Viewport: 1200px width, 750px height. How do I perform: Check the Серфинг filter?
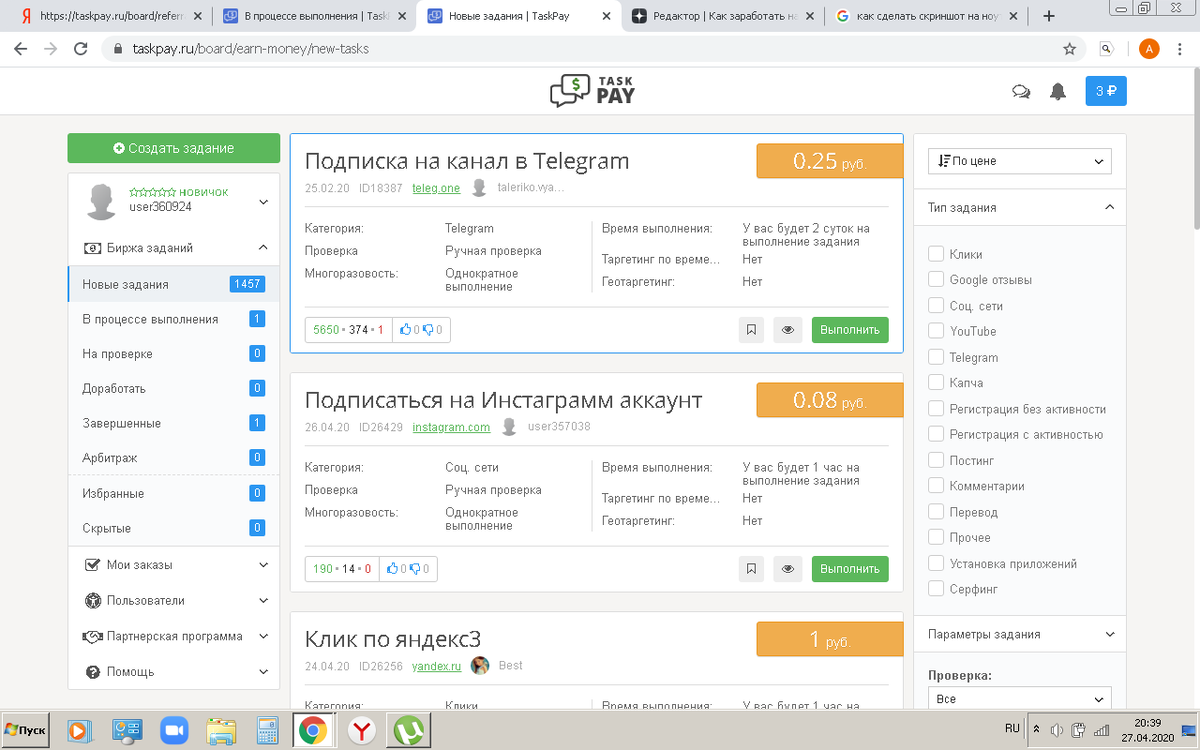coord(936,589)
